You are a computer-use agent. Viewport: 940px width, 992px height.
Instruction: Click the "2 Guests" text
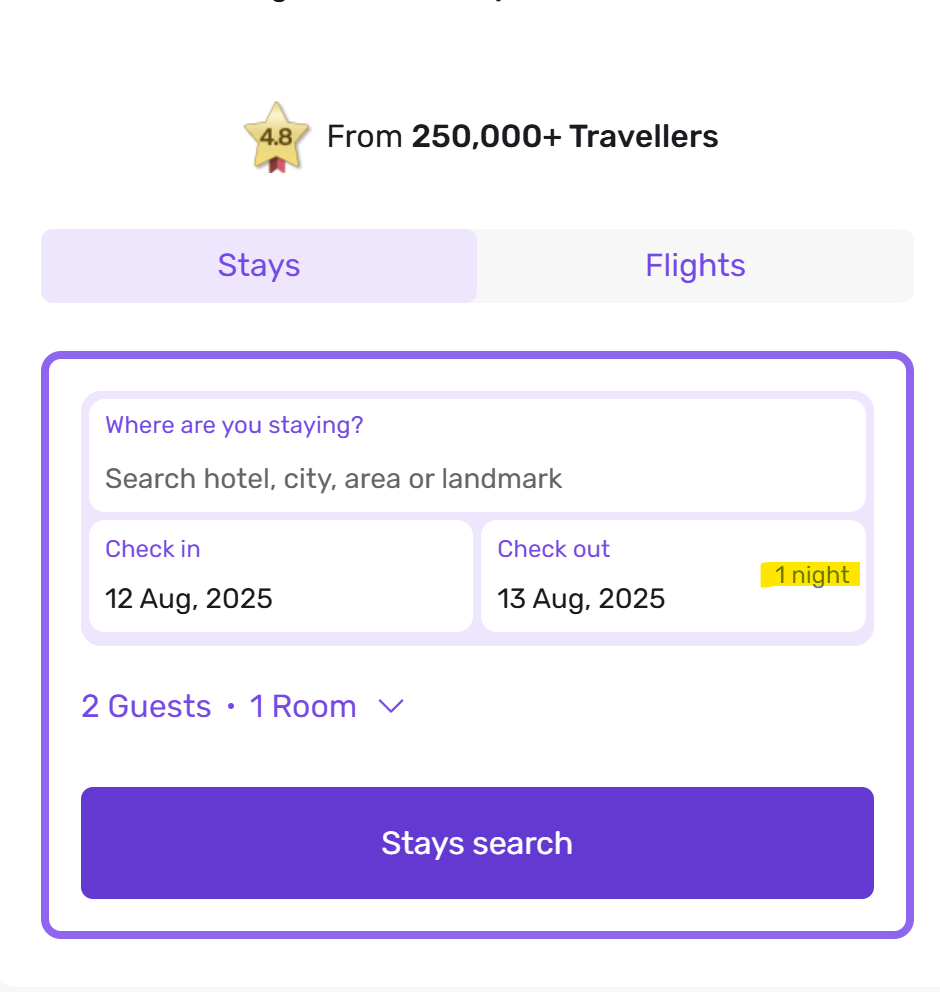tap(146, 707)
